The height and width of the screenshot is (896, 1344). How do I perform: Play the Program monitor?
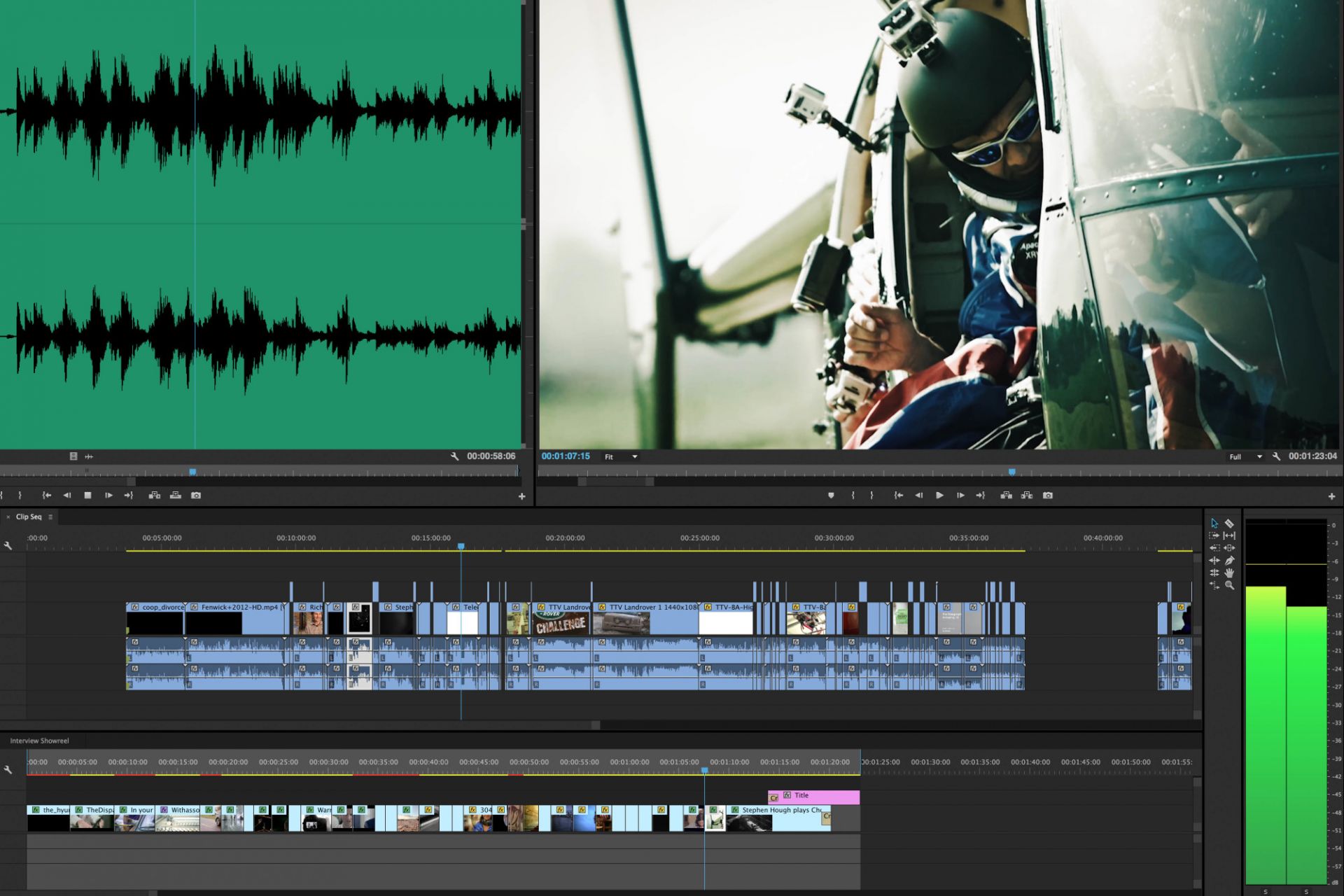pyautogui.click(x=939, y=496)
